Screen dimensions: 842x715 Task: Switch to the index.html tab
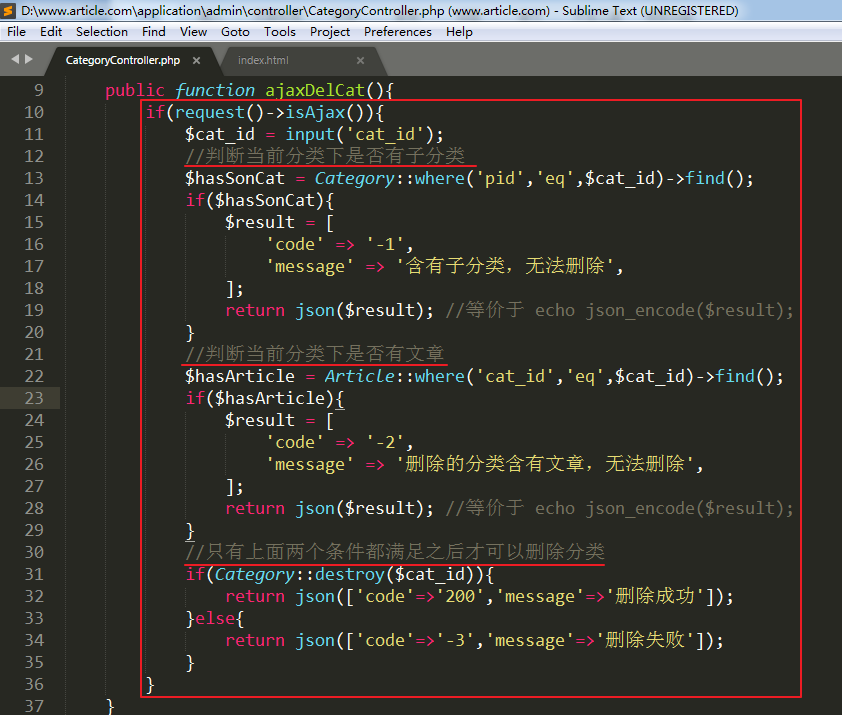pos(263,61)
